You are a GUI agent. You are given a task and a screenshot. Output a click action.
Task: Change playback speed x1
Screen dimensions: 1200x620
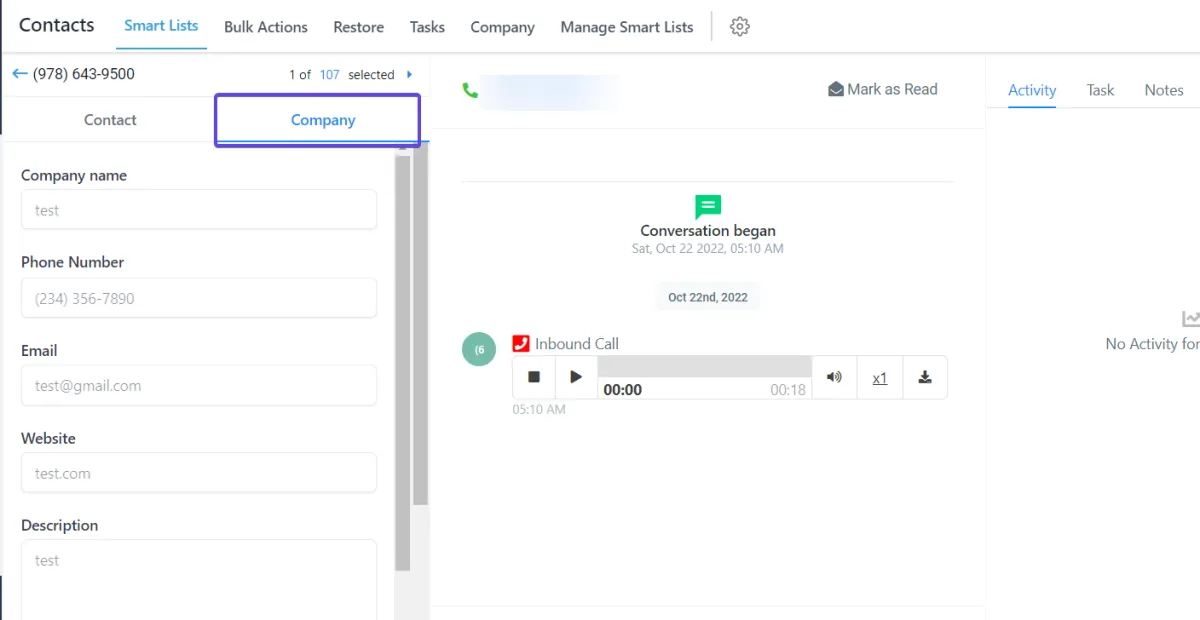tap(880, 378)
